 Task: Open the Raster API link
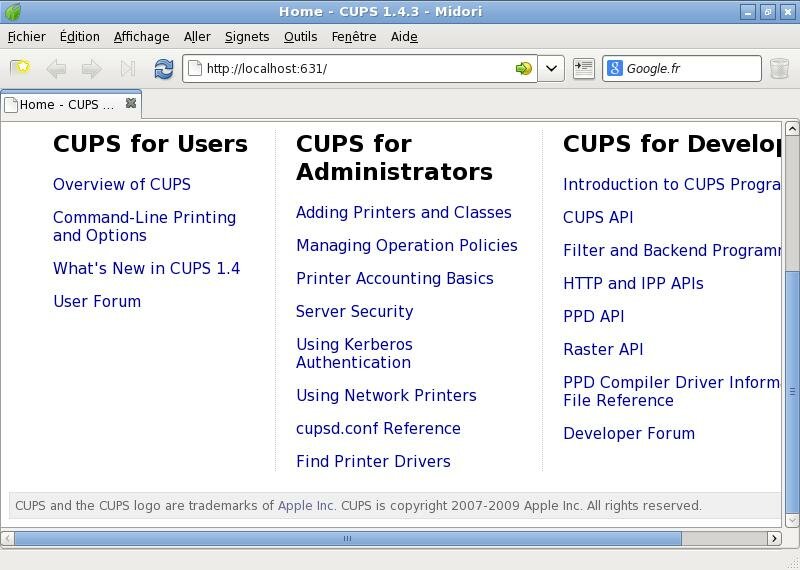603,350
